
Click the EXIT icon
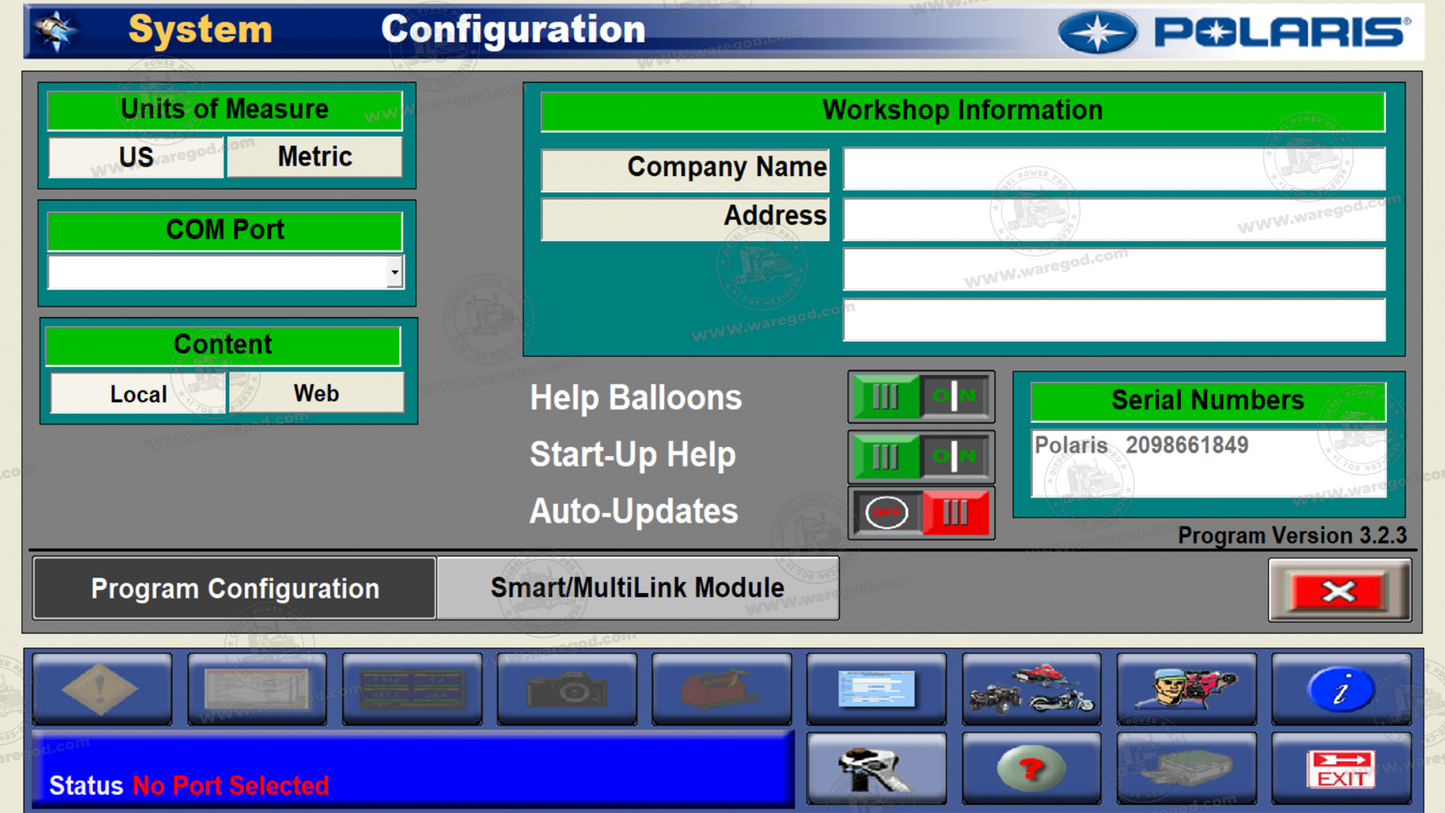(x=1340, y=767)
